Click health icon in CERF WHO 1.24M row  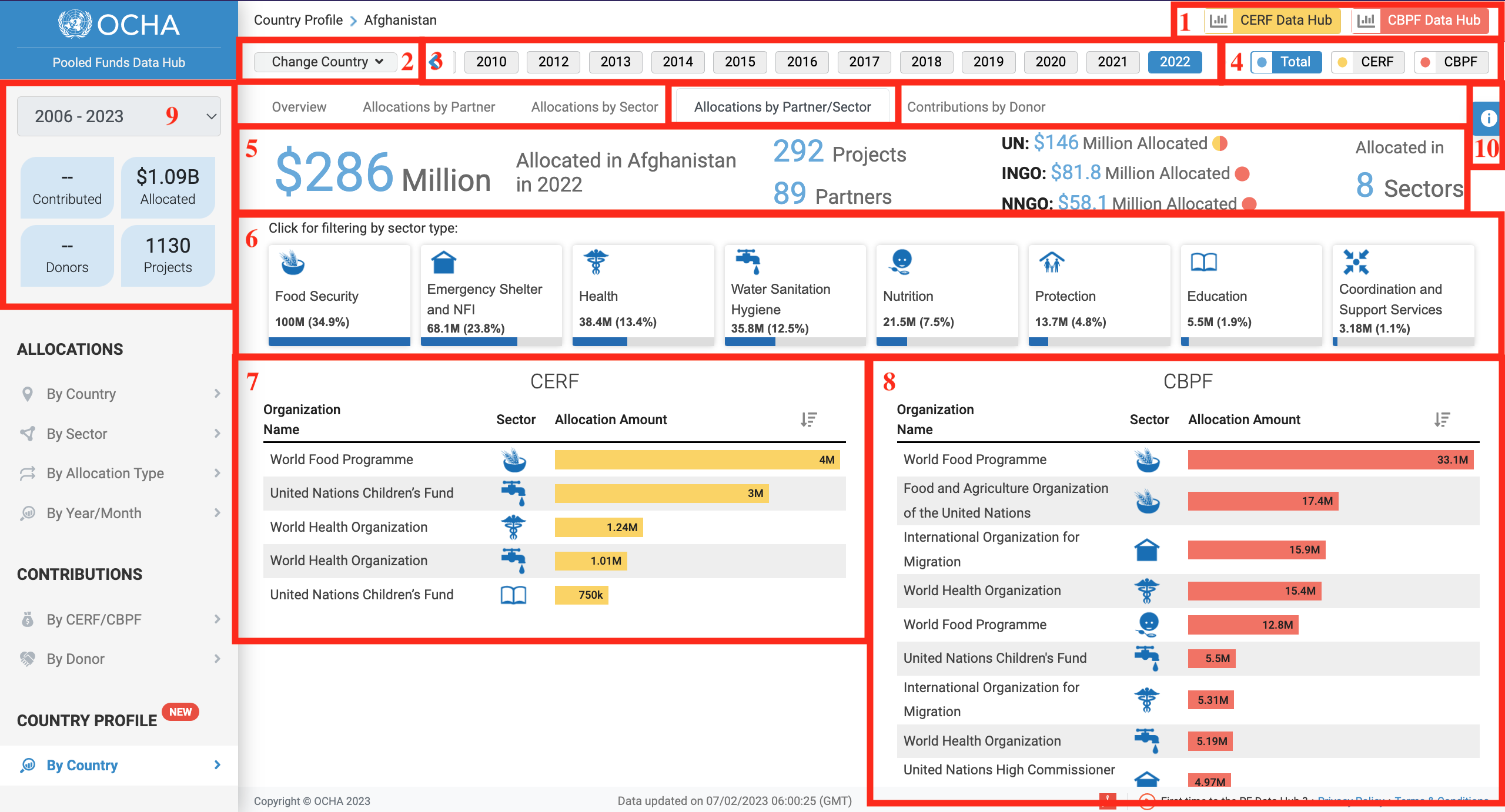click(x=514, y=527)
